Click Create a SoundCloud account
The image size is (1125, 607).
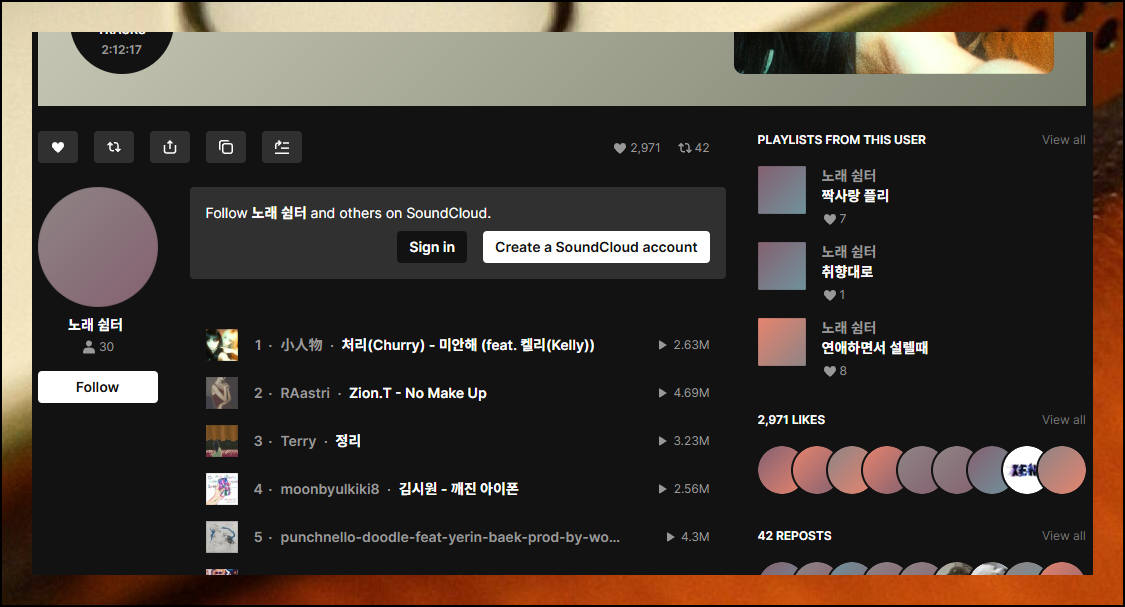tap(596, 247)
